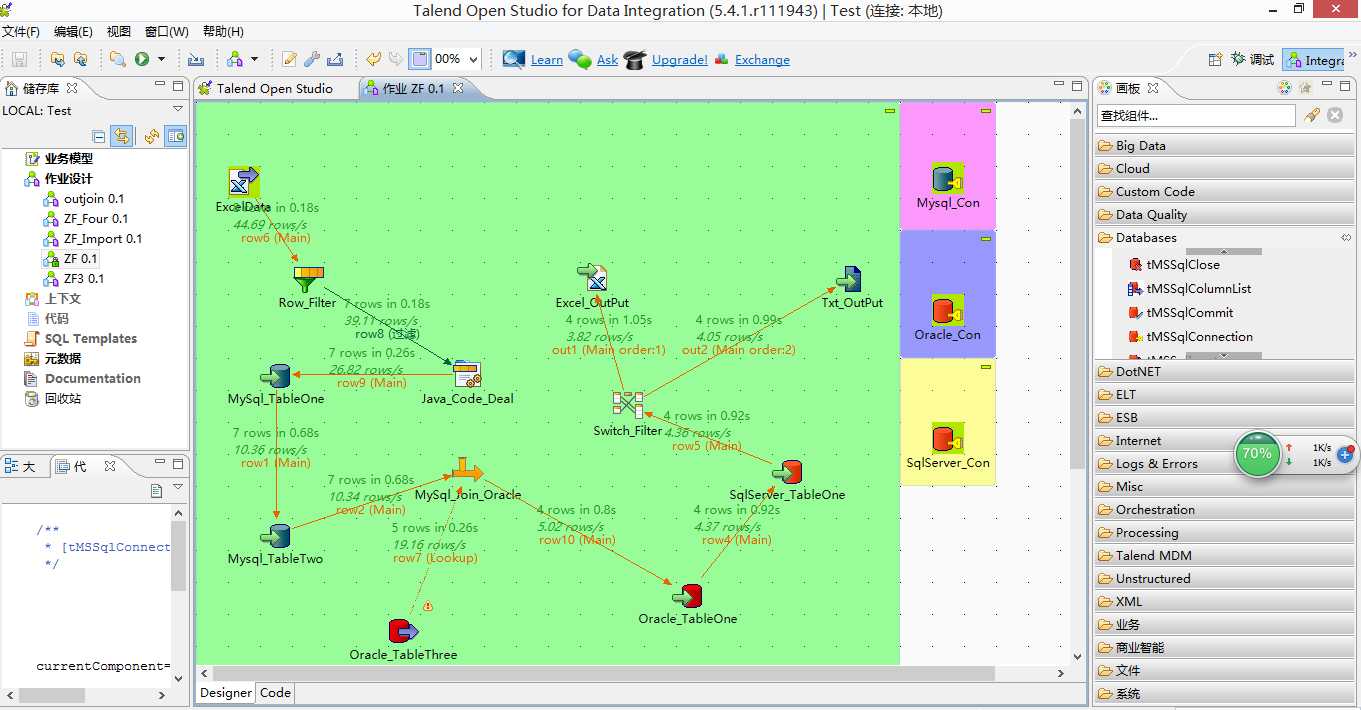Expand the Cloud palette drawer
Image resolution: width=1361 pixels, height=710 pixels.
click(1225, 168)
